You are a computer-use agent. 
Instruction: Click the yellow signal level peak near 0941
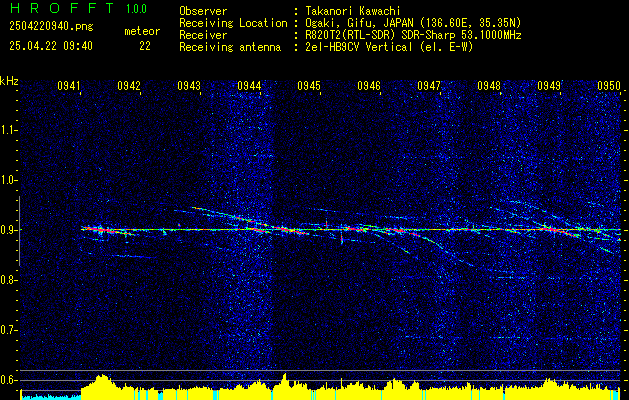(x=103, y=385)
